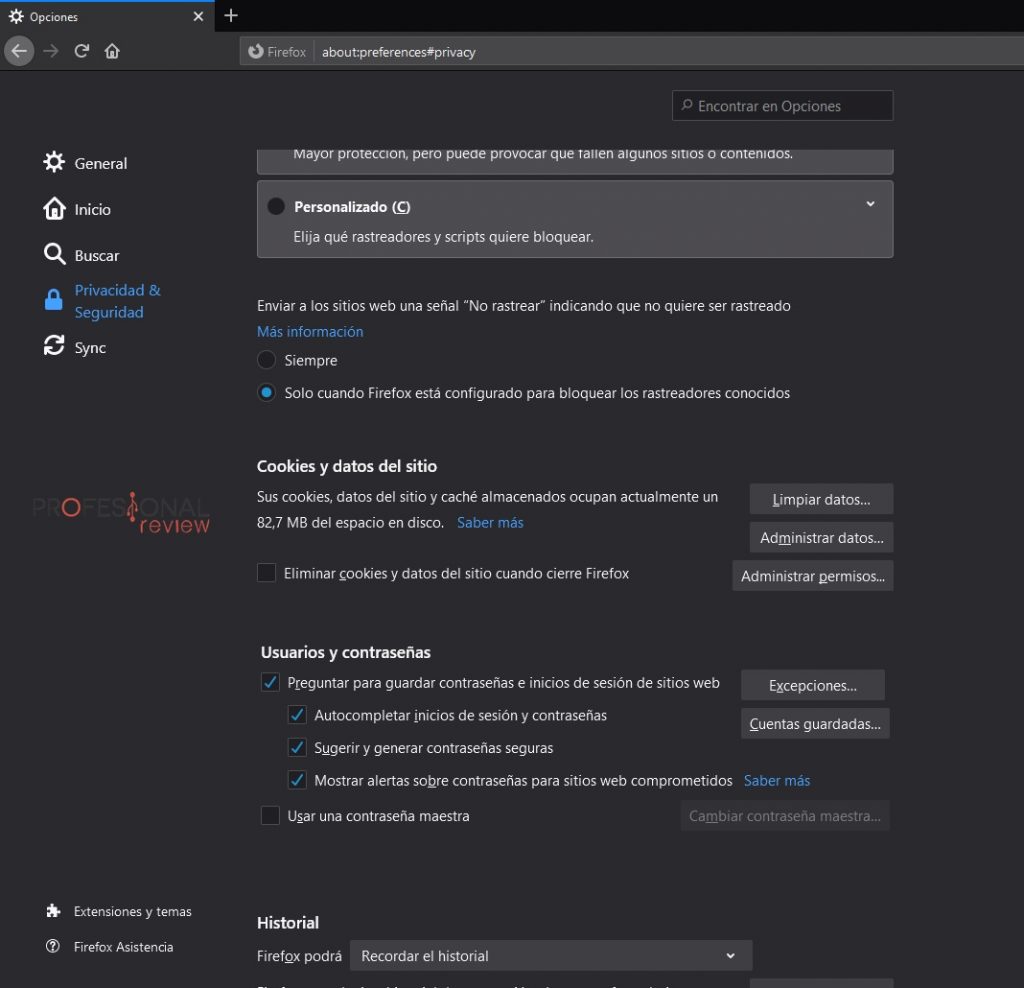The height and width of the screenshot is (988, 1024).
Task: Open new tab with plus icon
Action: (231, 16)
